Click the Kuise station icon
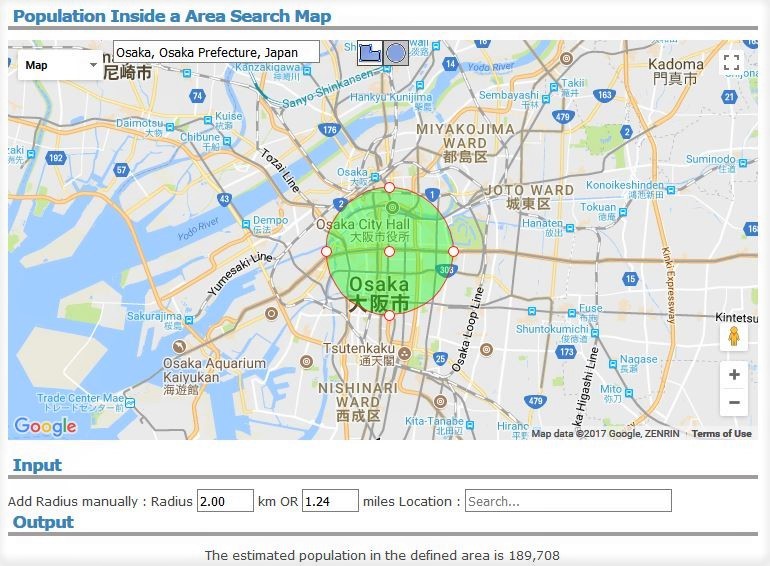The width and height of the screenshot is (770, 566). [x=208, y=120]
